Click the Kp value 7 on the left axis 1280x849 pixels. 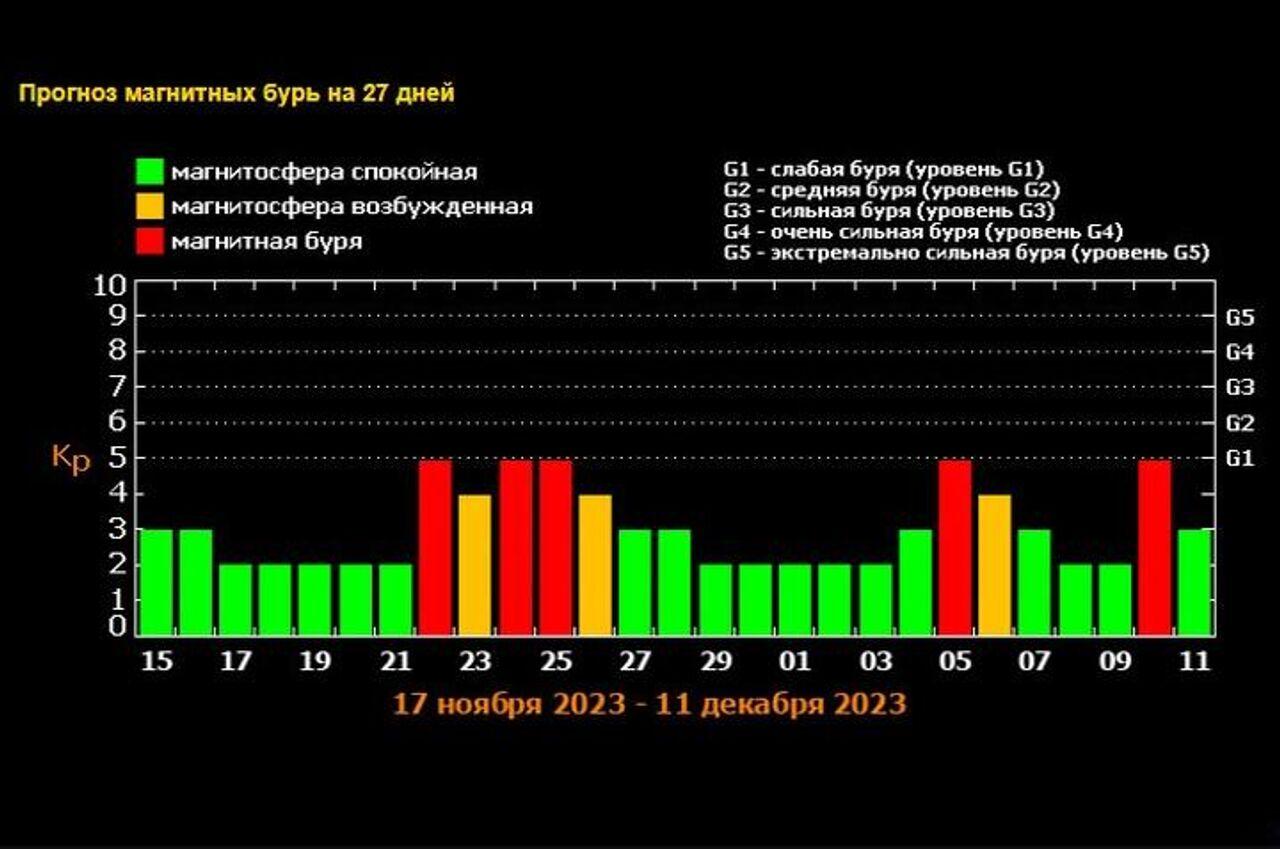click(x=117, y=387)
